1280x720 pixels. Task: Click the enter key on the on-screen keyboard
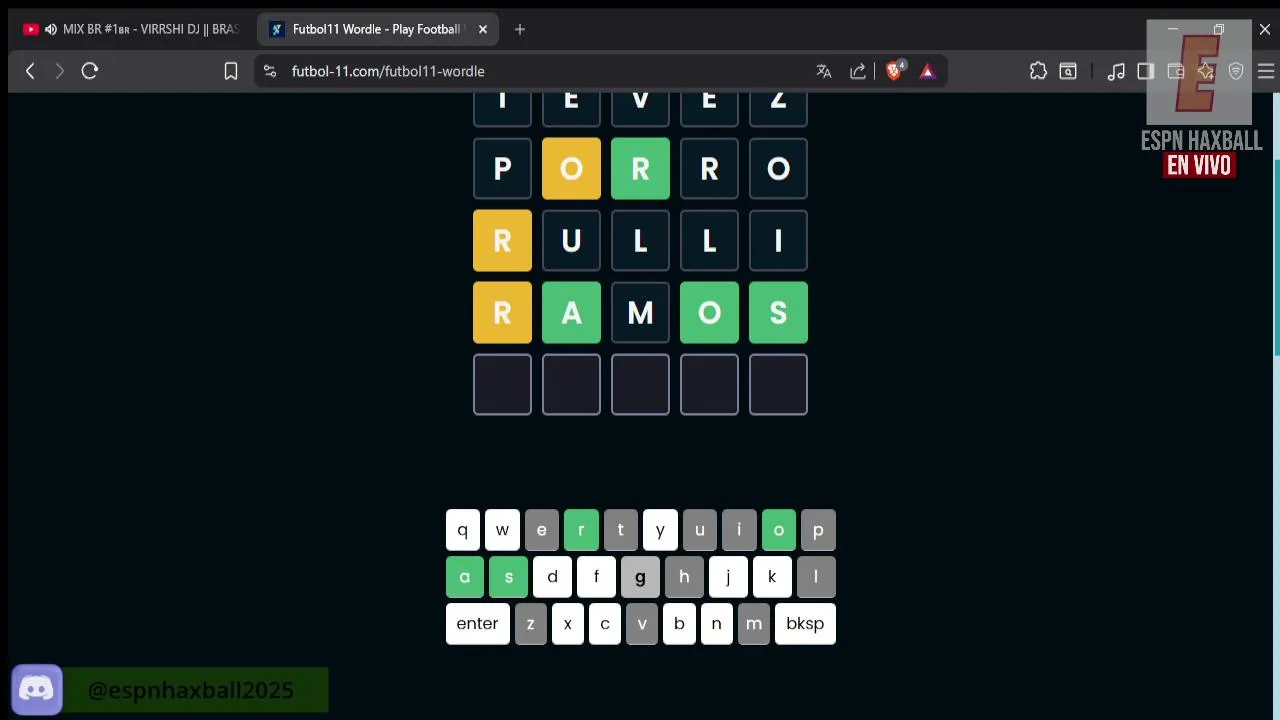(x=477, y=624)
